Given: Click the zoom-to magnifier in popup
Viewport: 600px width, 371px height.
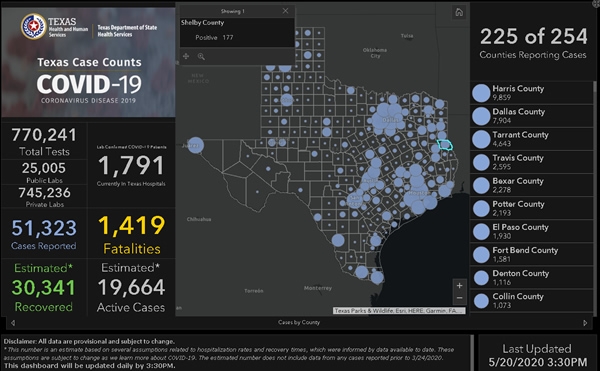Looking at the screenshot, I should (201, 57).
